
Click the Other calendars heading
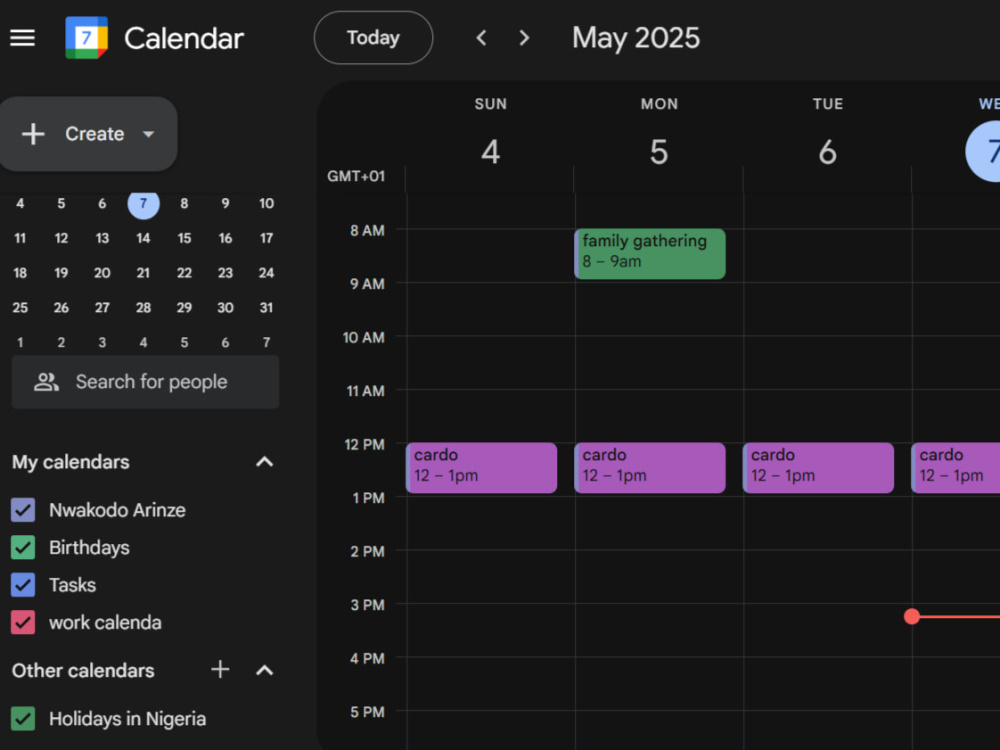coord(83,670)
